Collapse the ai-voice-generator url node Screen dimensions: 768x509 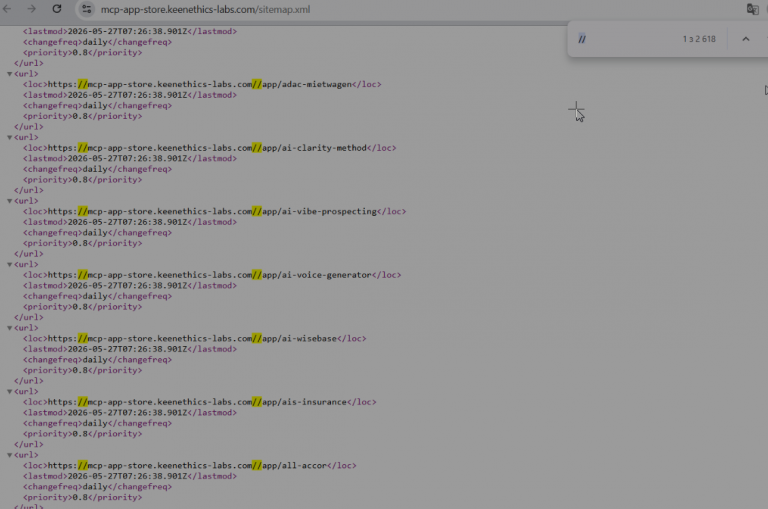(x=9, y=265)
